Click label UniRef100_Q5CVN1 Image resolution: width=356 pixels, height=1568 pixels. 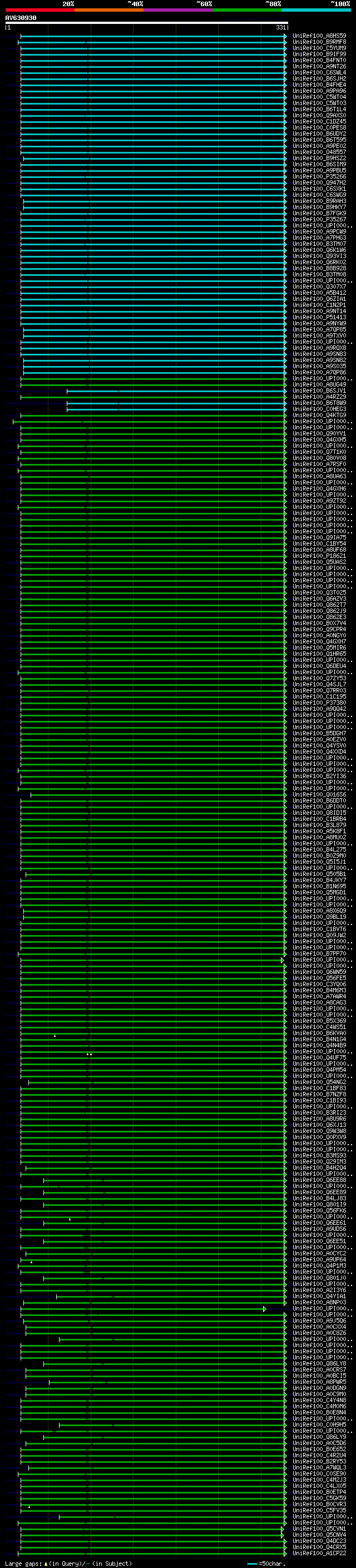coord(319,1529)
